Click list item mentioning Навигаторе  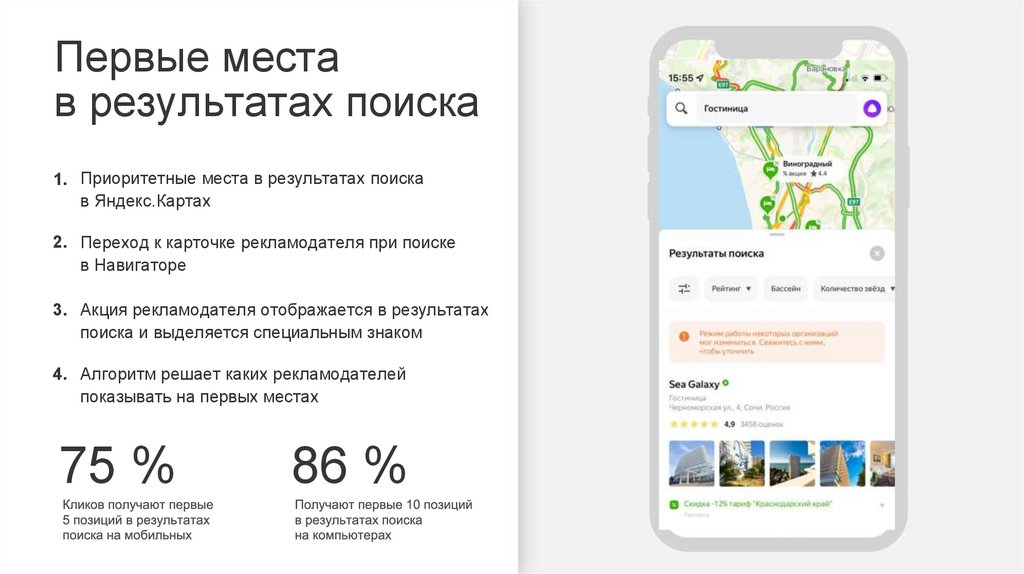coord(268,253)
